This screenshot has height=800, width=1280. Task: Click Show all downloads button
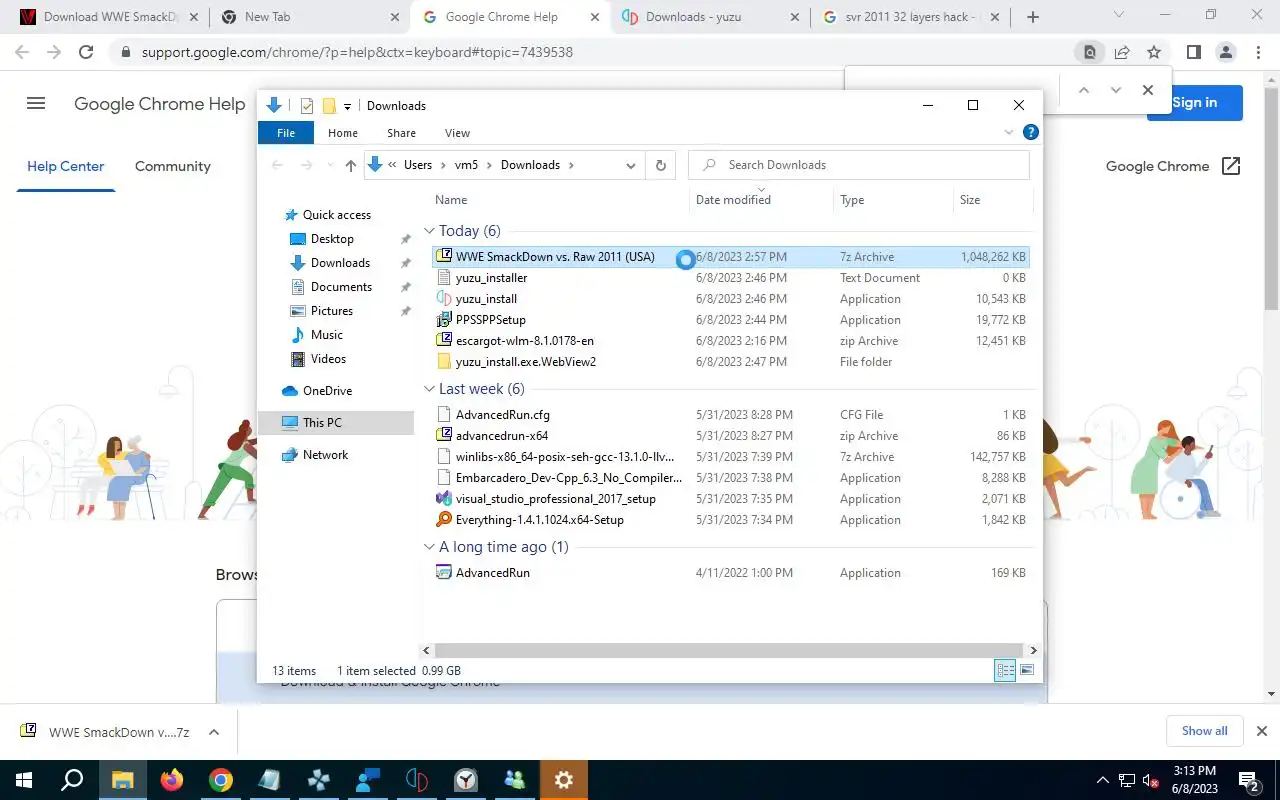(1204, 731)
